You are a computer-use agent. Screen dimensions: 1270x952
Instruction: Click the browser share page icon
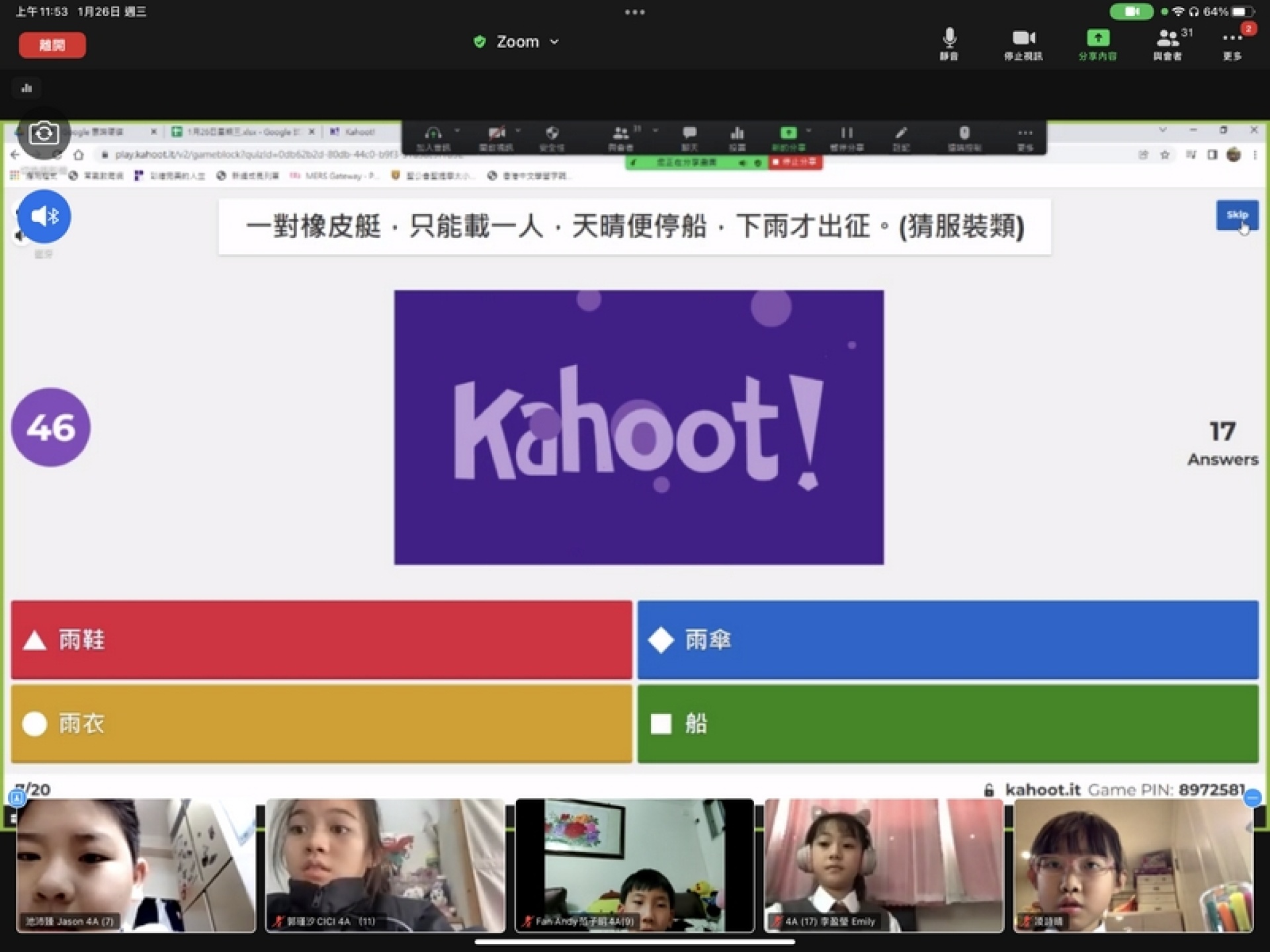coord(1143,155)
